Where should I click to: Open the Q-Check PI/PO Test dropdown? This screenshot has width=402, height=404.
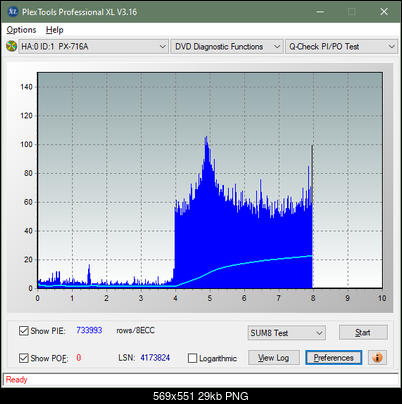(x=341, y=47)
